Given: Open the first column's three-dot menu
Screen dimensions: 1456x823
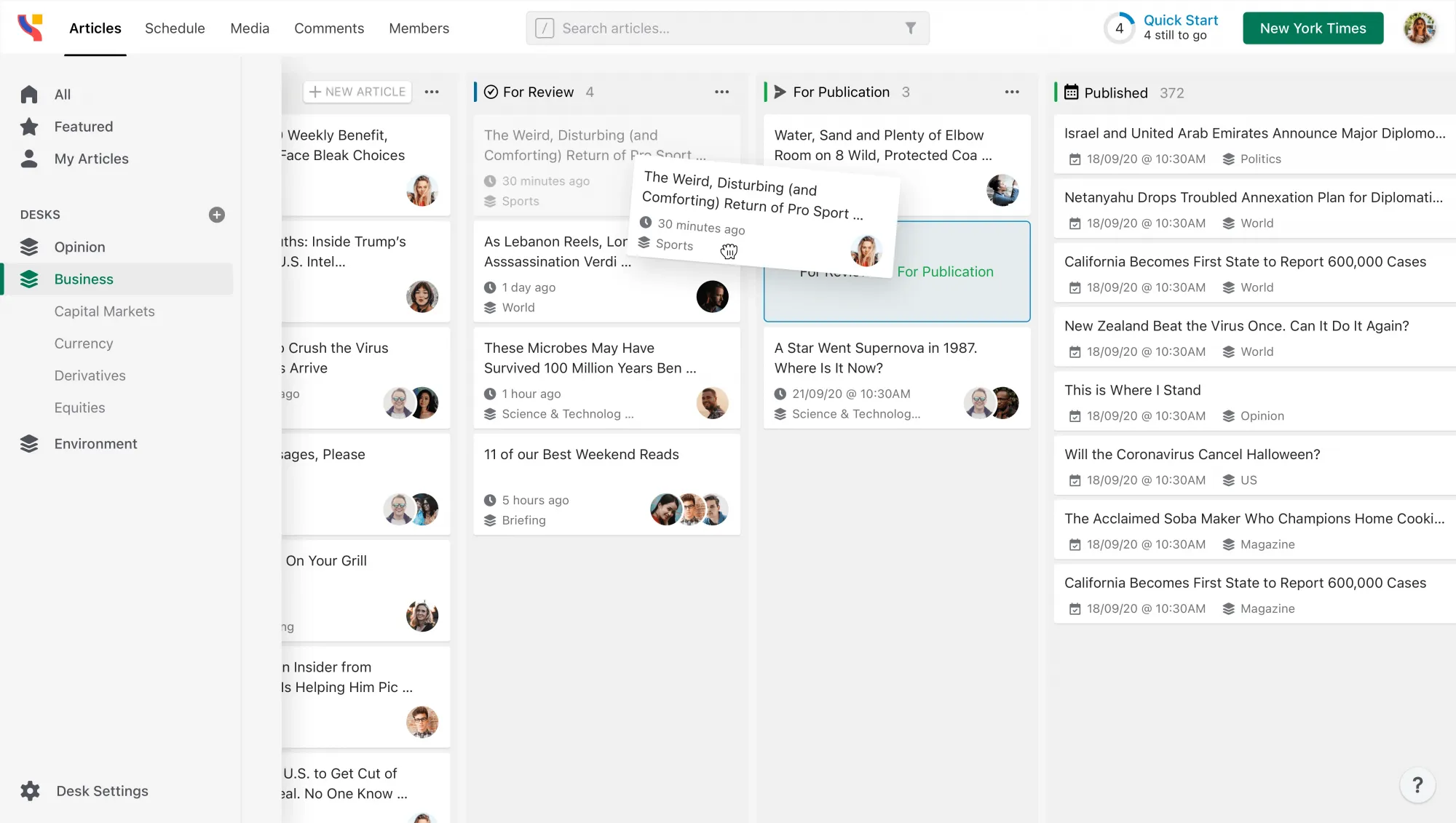Looking at the screenshot, I should coord(432,92).
